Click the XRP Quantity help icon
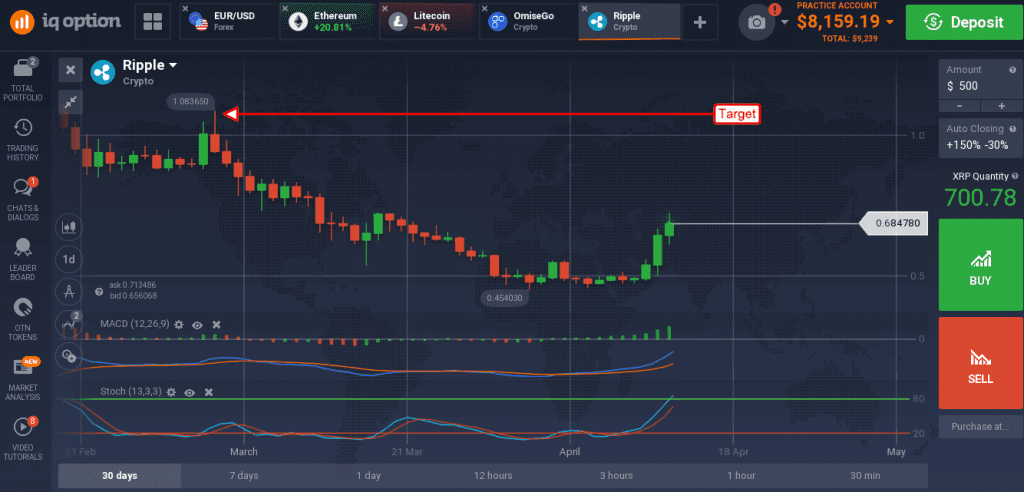 [x=1014, y=176]
